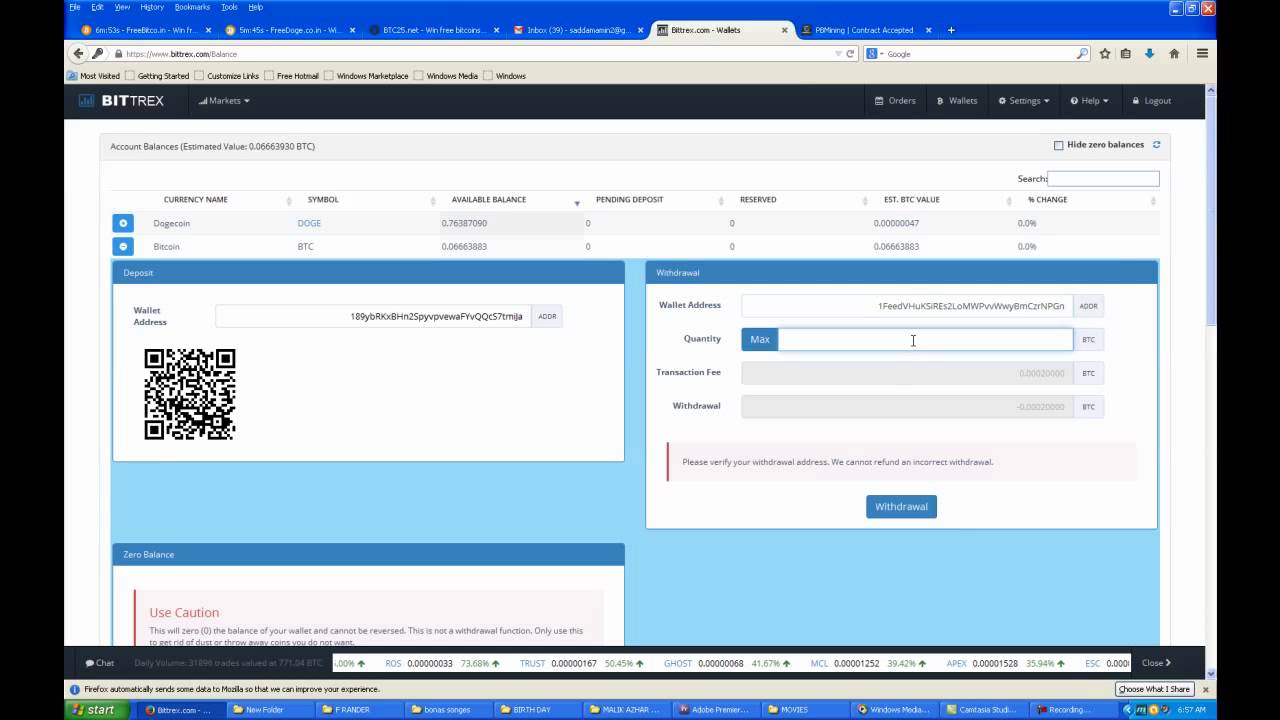Focus the balances Search box

1104,179
